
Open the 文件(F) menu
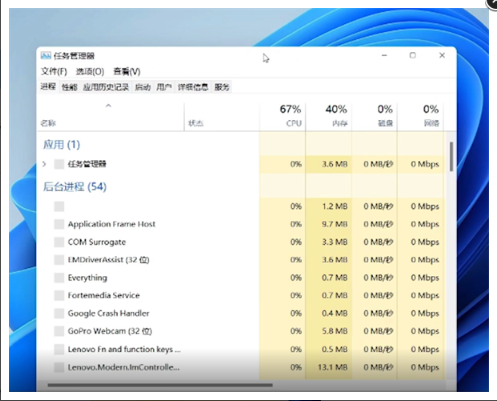click(x=54, y=71)
